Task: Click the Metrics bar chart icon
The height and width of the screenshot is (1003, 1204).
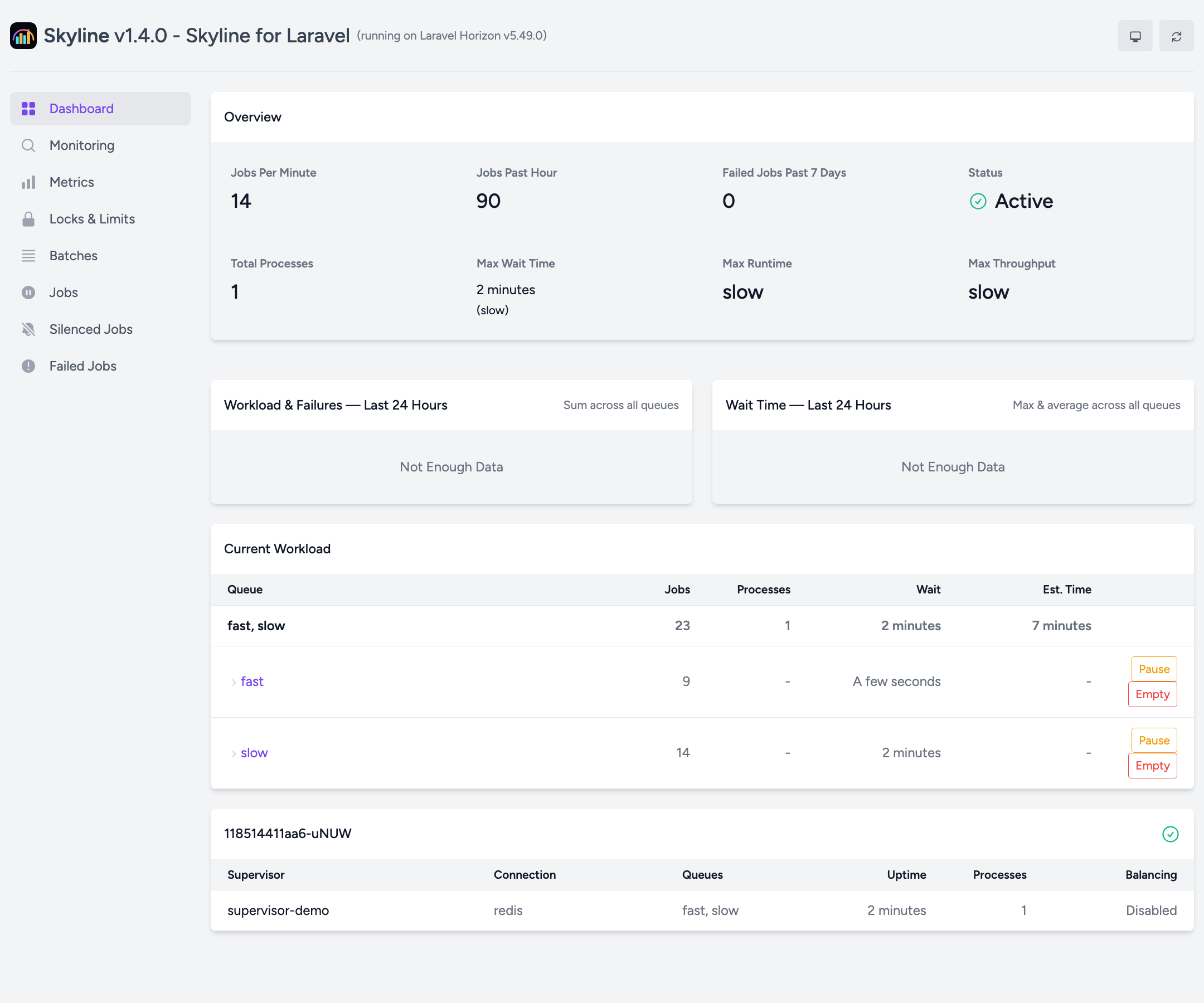Action: coord(28,182)
